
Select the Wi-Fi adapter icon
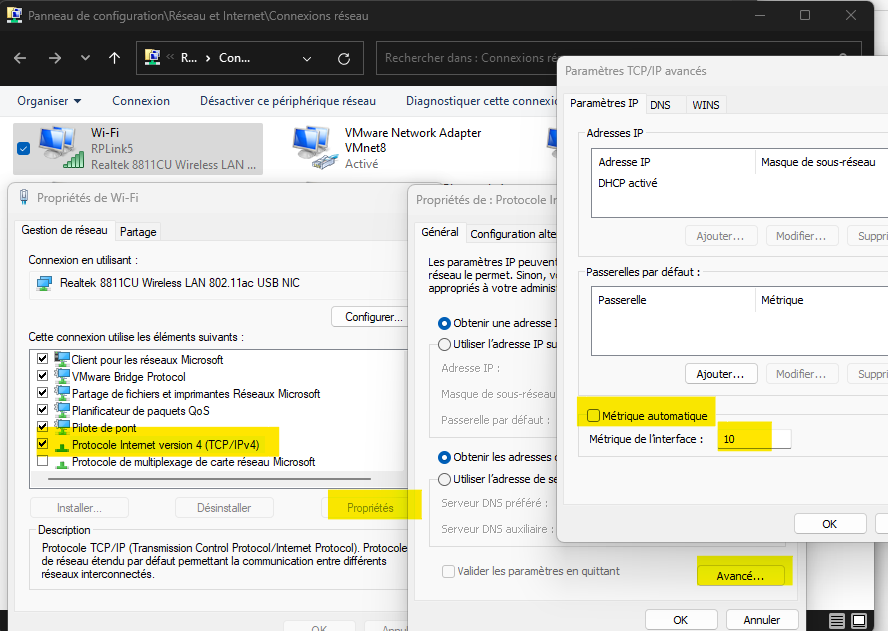tap(61, 147)
